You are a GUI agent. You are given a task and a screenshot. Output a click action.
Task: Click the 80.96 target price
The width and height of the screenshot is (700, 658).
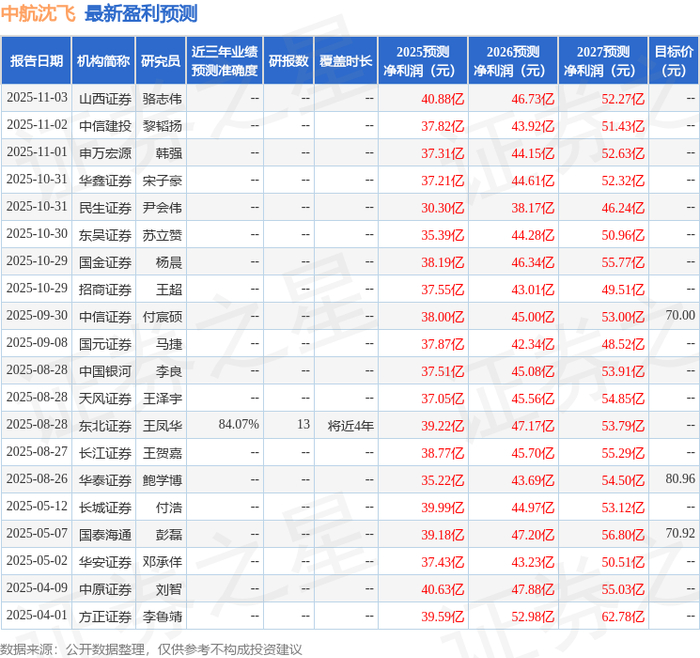pyautogui.click(x=680, y=479)
